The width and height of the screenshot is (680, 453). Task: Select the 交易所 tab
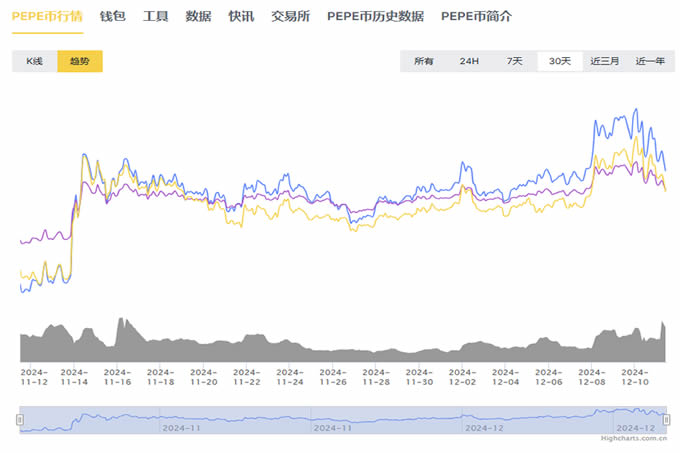coord(291,16)
